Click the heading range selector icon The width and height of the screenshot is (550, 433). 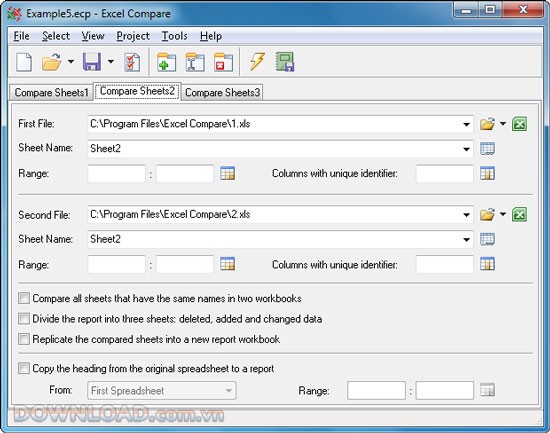487,390
